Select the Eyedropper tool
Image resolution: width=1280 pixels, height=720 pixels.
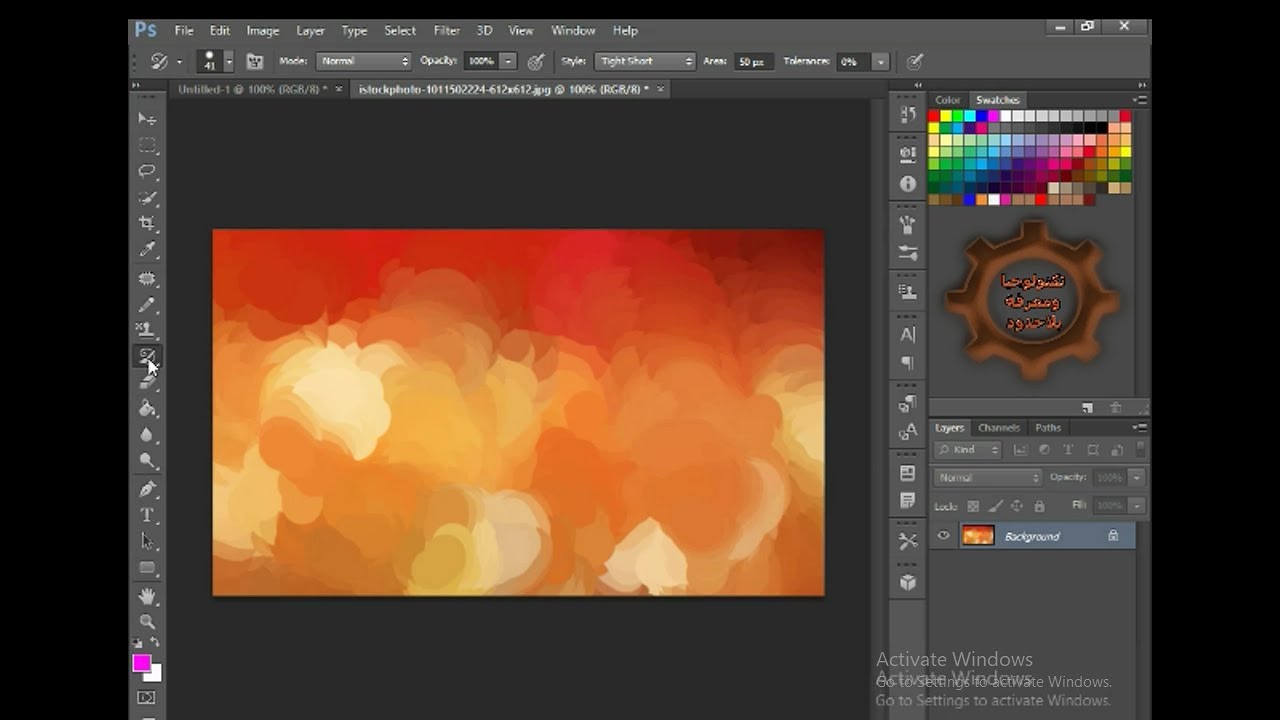pos(147,249)
